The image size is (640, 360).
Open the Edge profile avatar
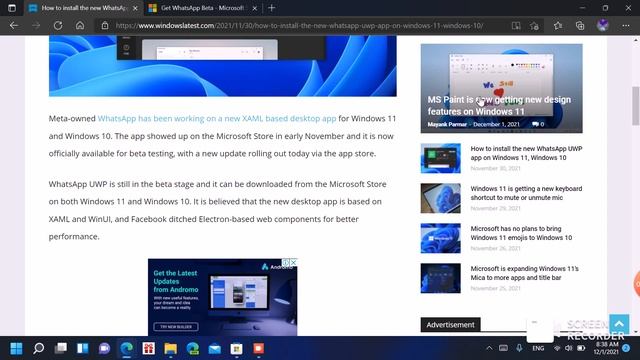[603, 25]
